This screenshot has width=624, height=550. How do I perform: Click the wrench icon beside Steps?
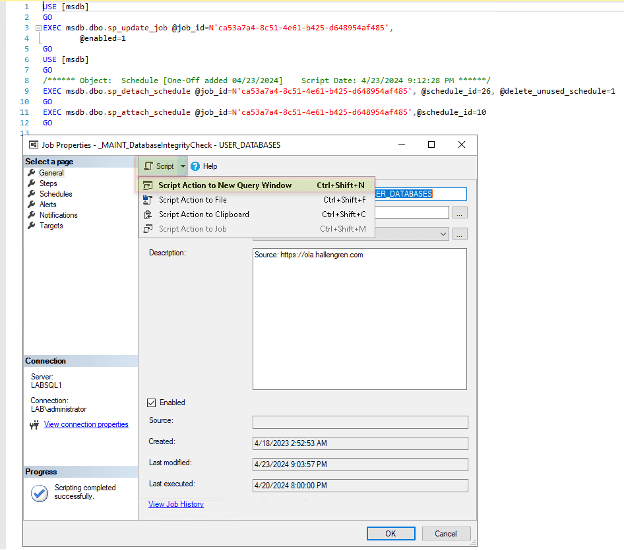click(31, 183)
